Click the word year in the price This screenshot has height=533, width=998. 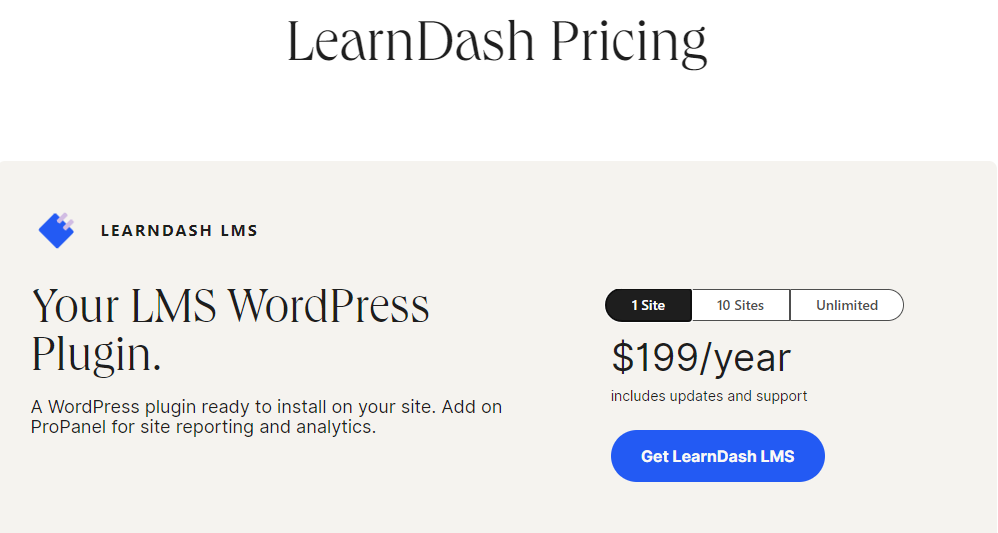[752, 360]
